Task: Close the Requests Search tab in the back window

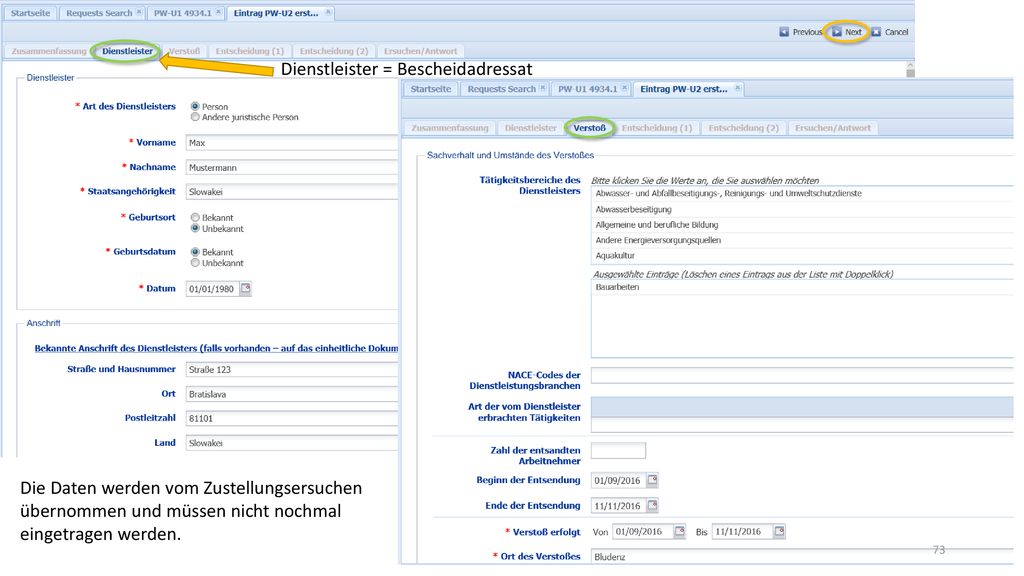Action: click(139, 12)
